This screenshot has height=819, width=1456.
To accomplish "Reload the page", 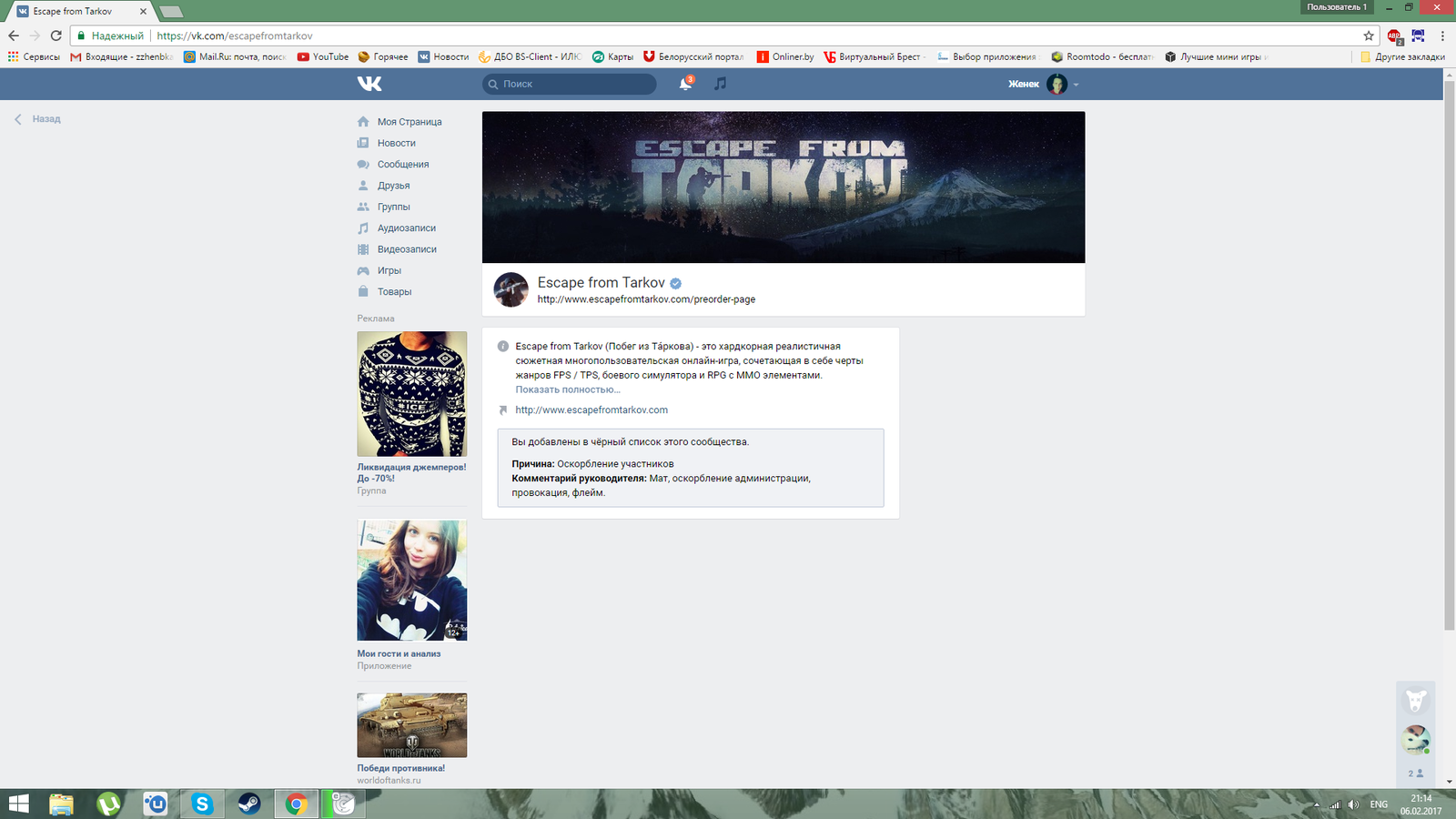I will point(56,35).
